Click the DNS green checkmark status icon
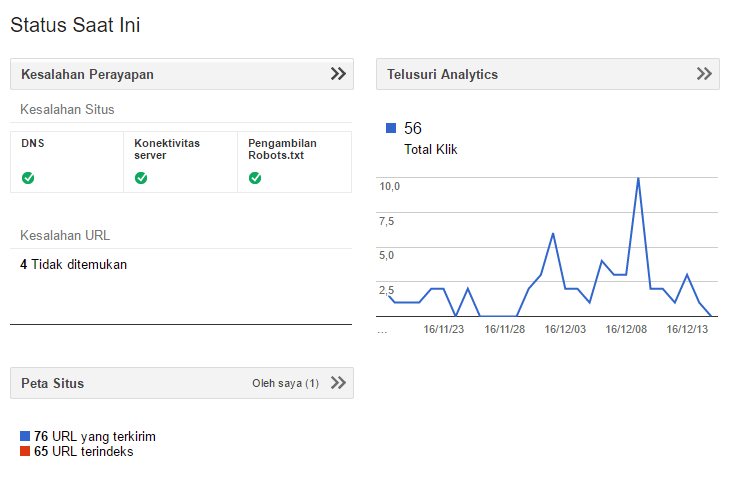Viewport: 735px width, 477px height. [x=28, y=178]
